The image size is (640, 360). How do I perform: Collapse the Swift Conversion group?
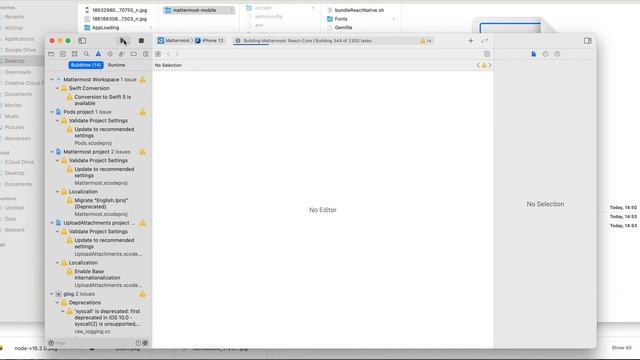coord(58,88)
